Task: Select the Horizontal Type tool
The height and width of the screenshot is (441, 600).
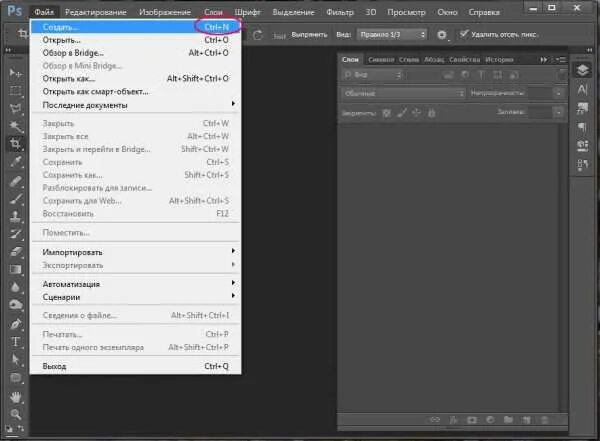Action: point(16,341)
